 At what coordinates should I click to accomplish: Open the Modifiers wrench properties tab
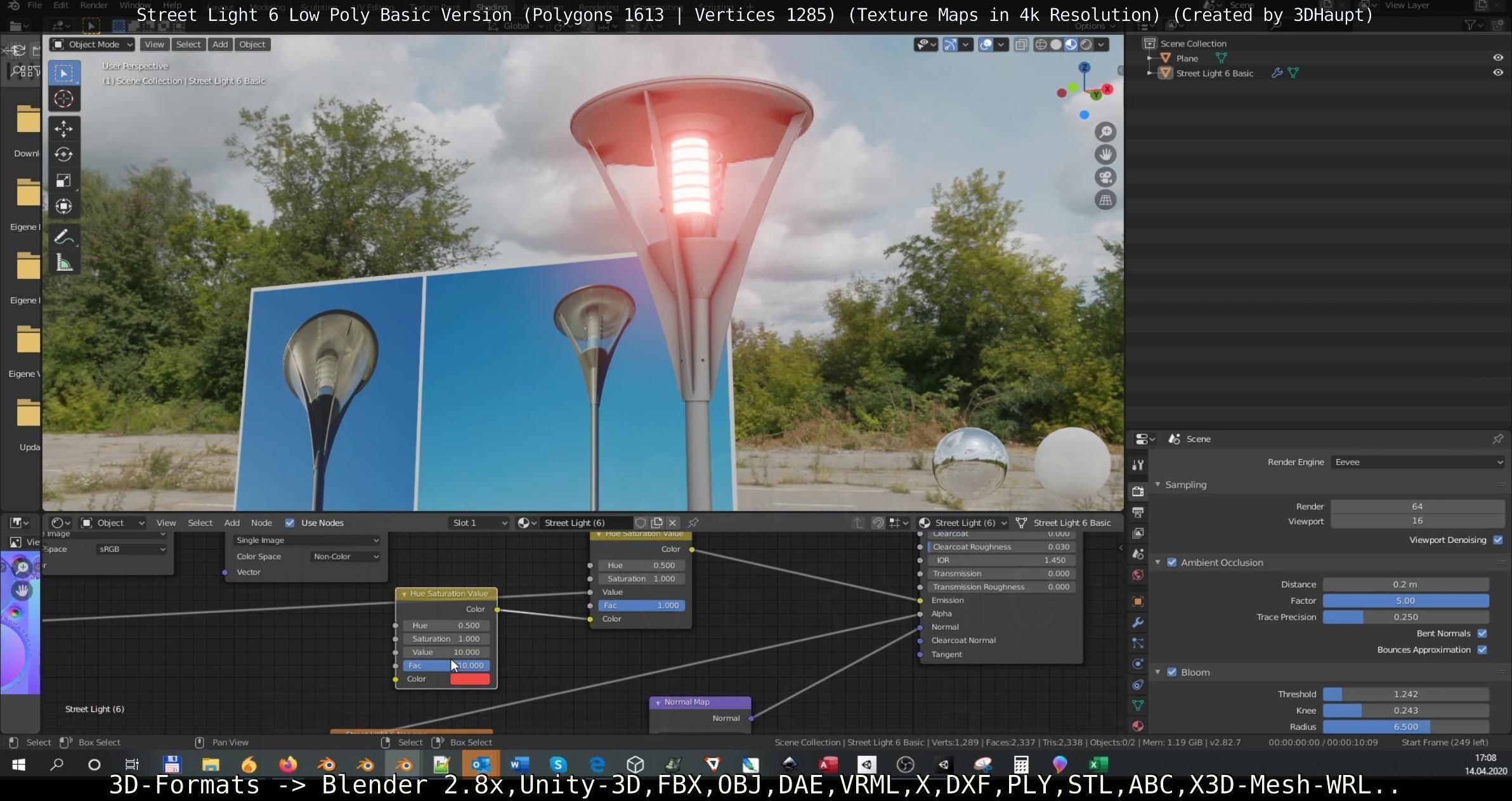[x=1138, y=622]
